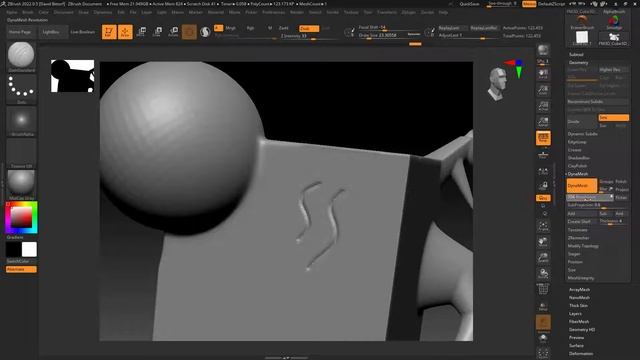The image size is (640, 360).
Task: Expand the Dynamic Subdiv subsection
Action: pyautogui.click(x=582, y=134)
